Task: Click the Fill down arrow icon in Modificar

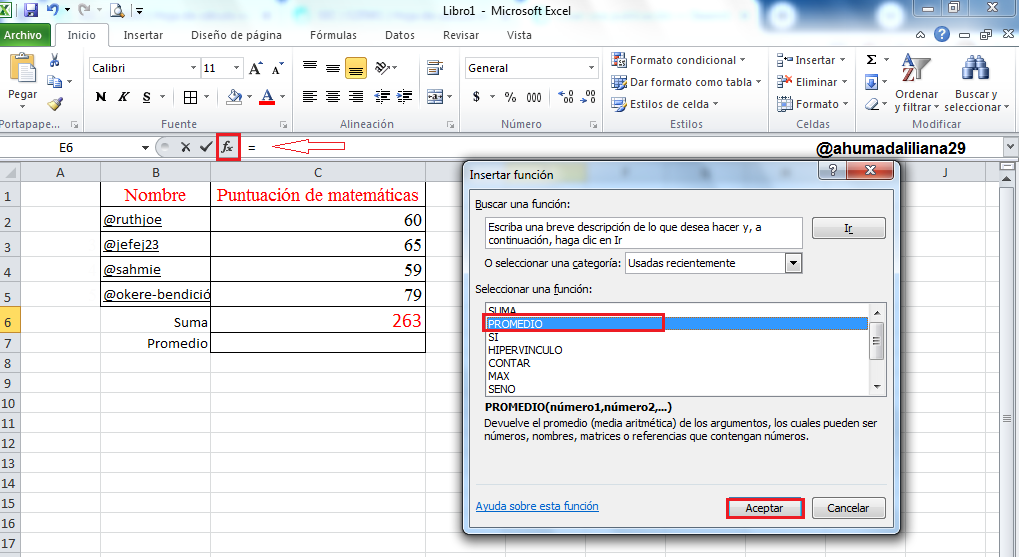Action: pos(871,82)
